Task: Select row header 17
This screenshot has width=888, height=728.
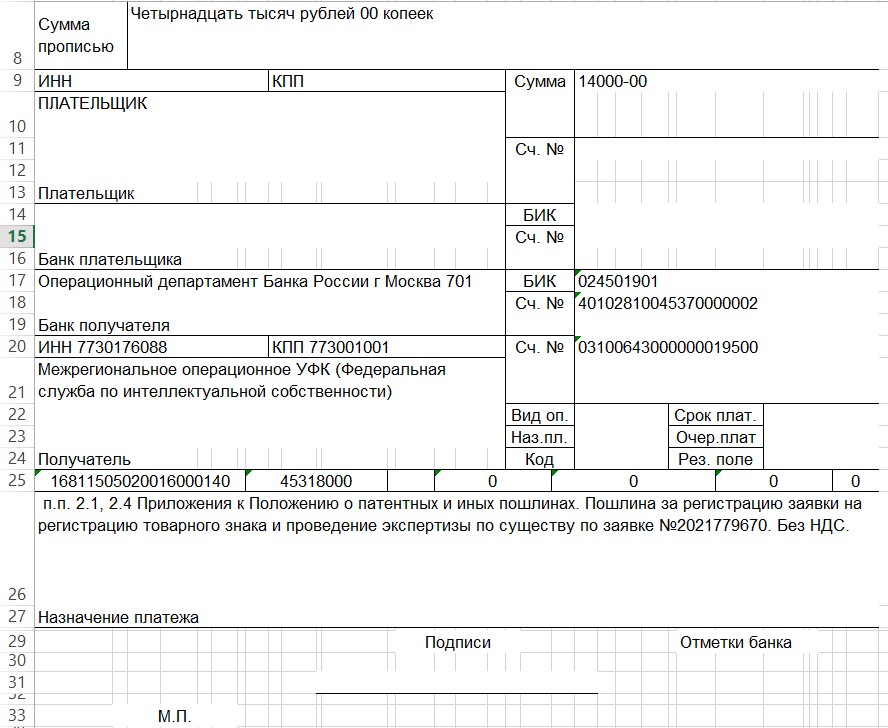Action: 17,280
